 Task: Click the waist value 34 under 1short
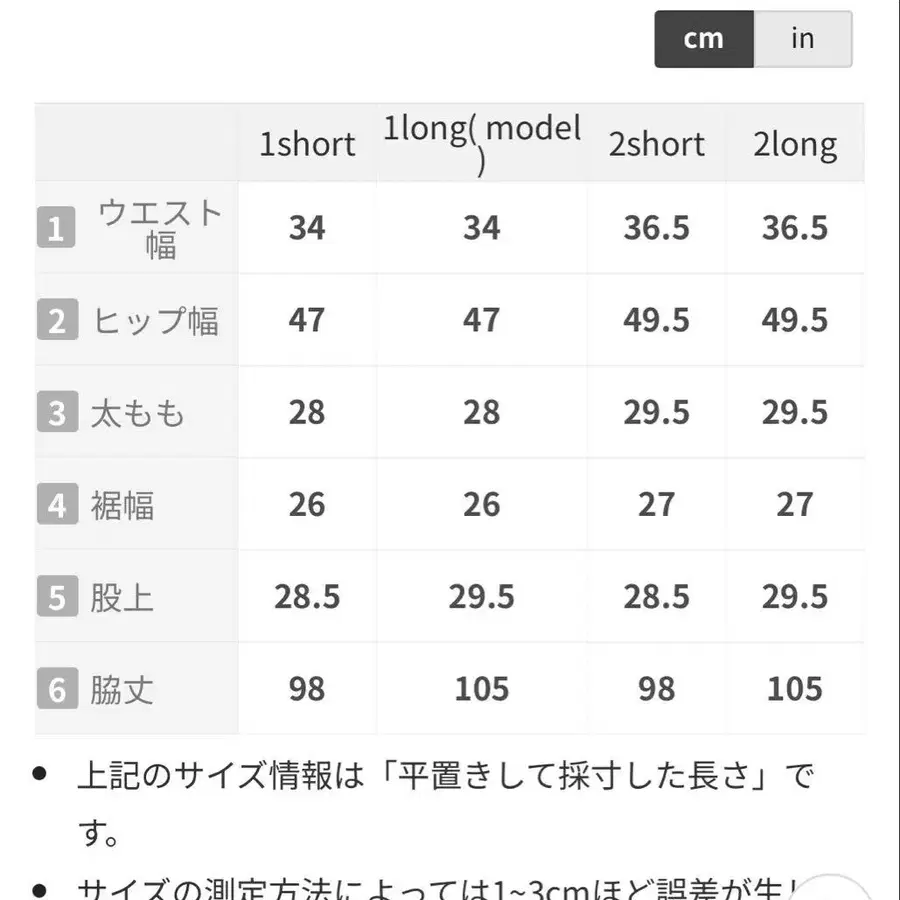(x=307, y=227)
